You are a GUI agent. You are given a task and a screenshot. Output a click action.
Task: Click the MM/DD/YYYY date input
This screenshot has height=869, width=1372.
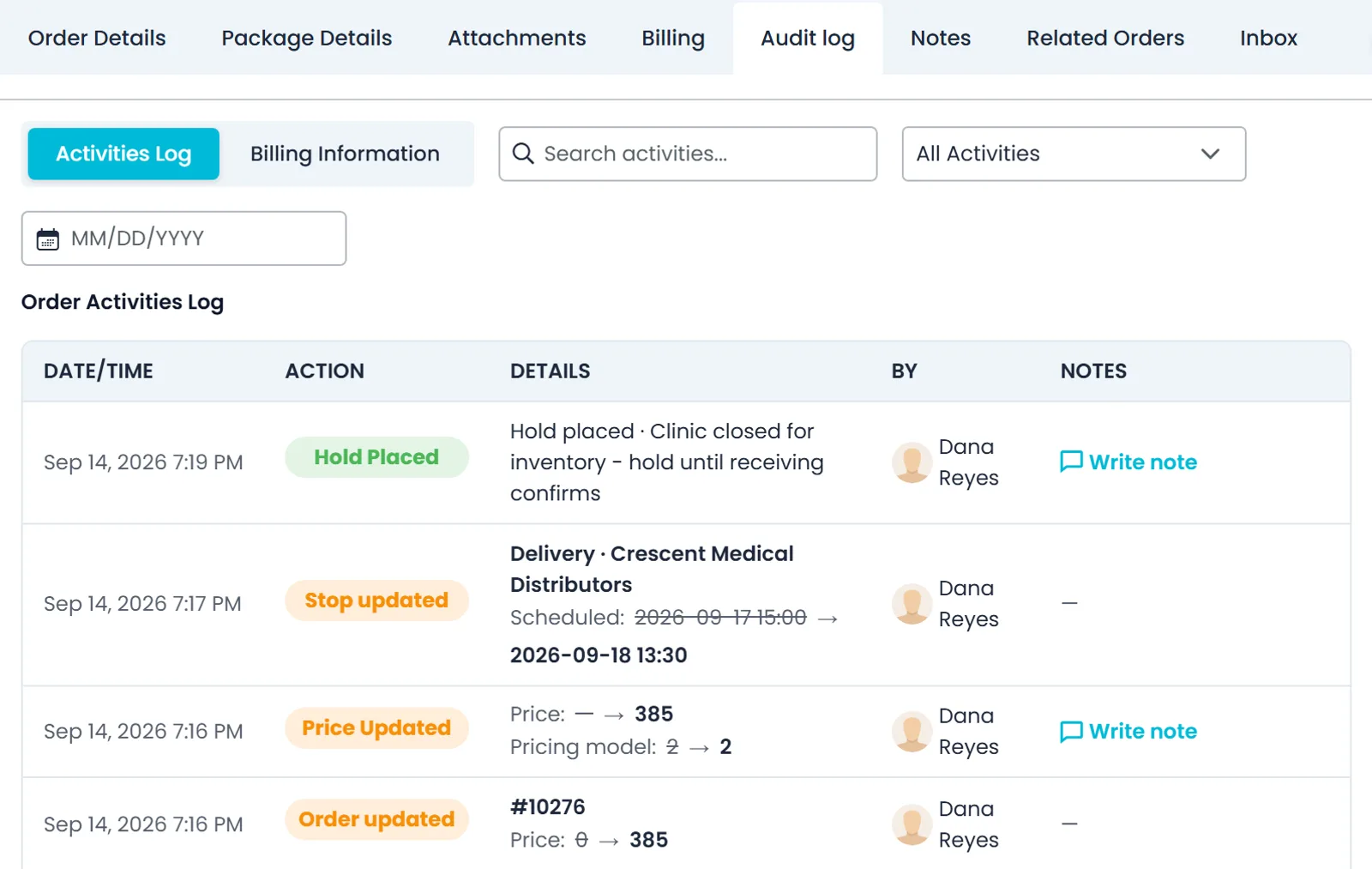click(184, 238)
